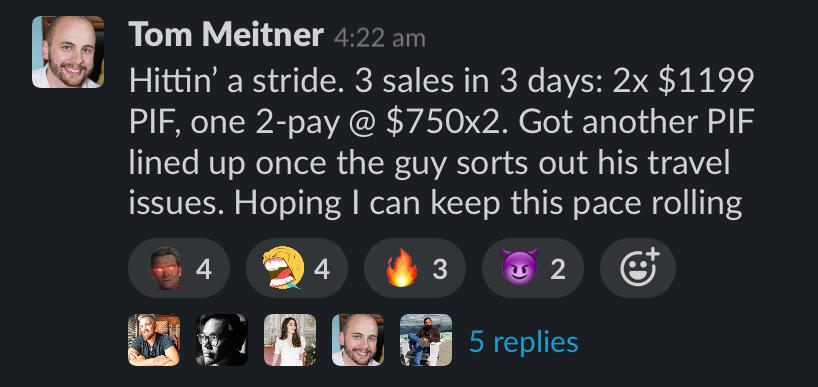This screenshot has height=387, width=818.
Task: Click Tom Meitner's profile picture
Action: click(x=68, y=52)
